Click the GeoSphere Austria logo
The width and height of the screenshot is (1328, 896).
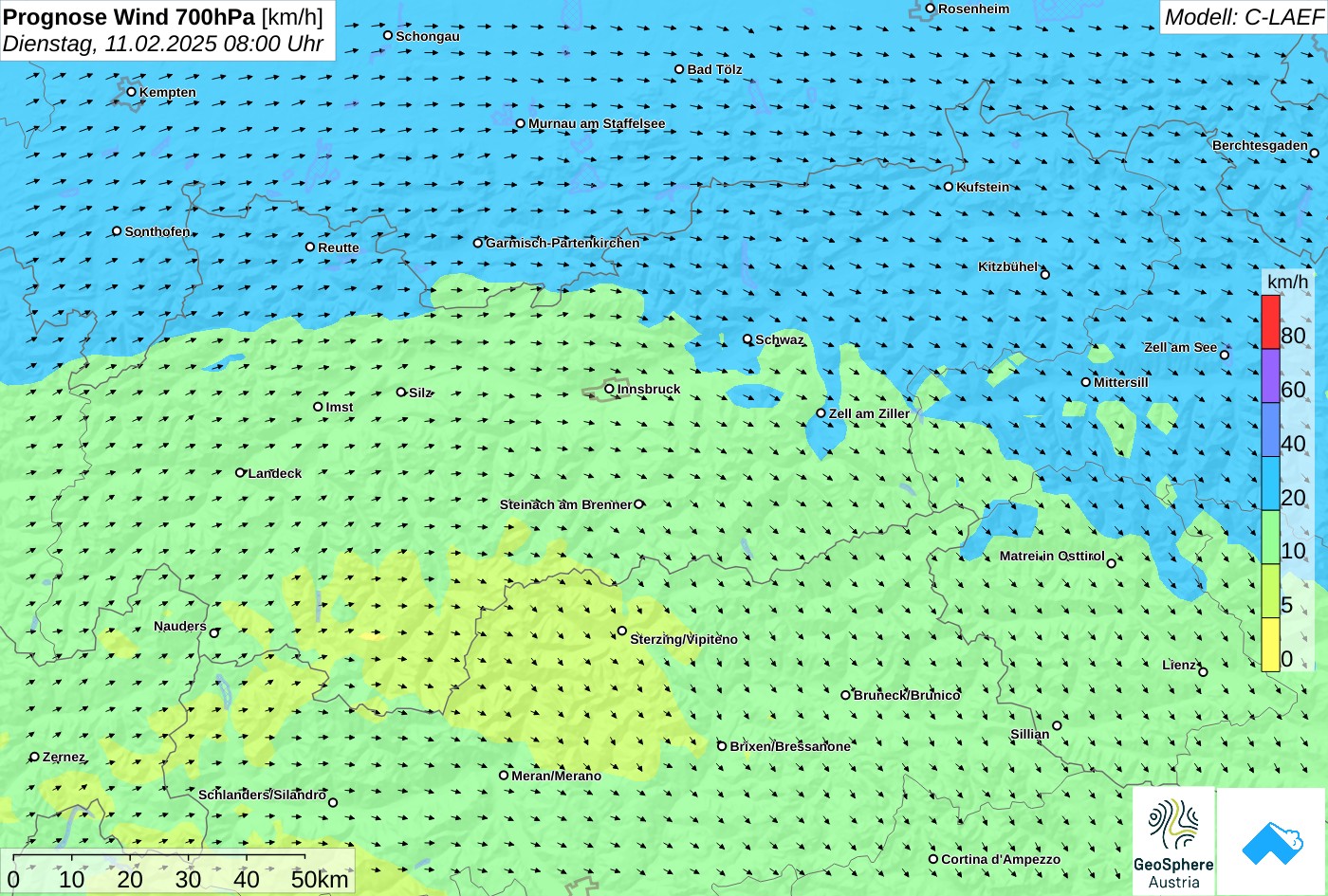pyautogui.click(x=1173, y=842)
